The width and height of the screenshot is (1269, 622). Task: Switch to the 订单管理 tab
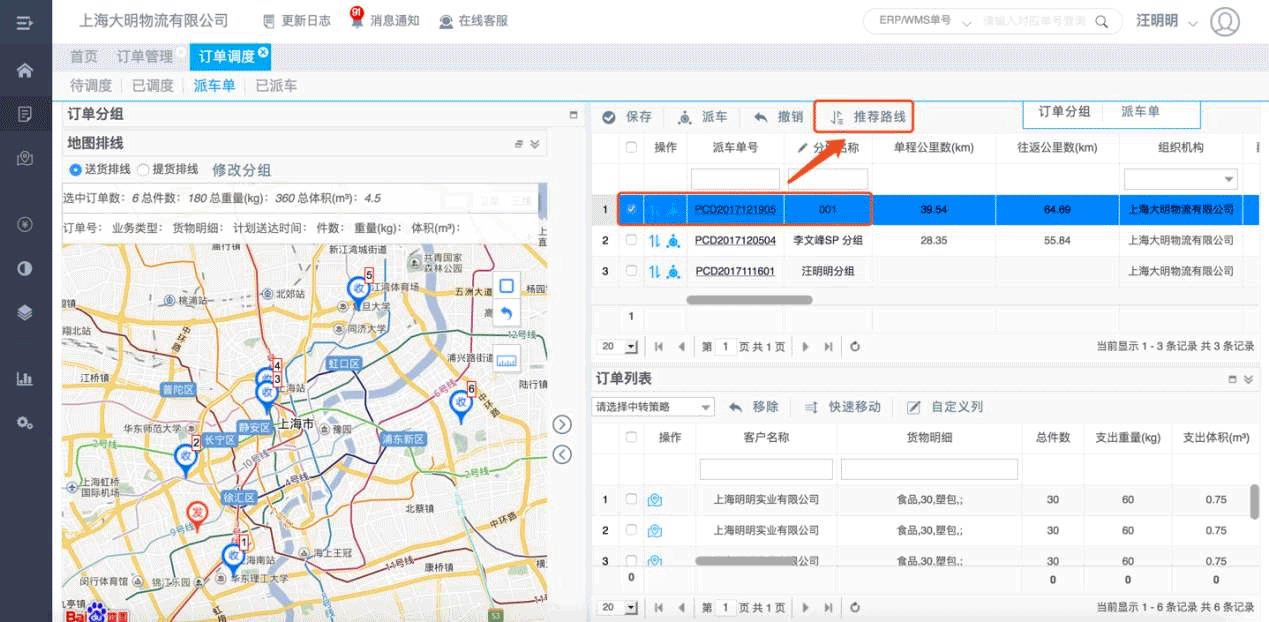point(145,57)
